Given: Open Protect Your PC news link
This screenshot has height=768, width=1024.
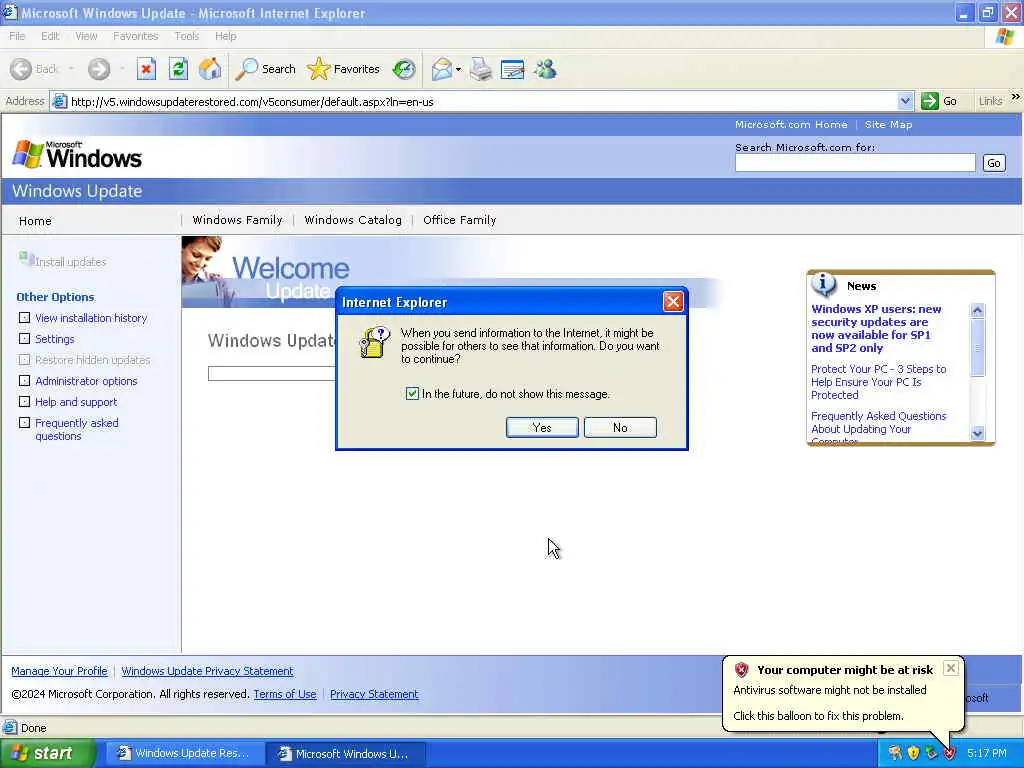Looking at the screenshot, I should (x=878, y=381).
